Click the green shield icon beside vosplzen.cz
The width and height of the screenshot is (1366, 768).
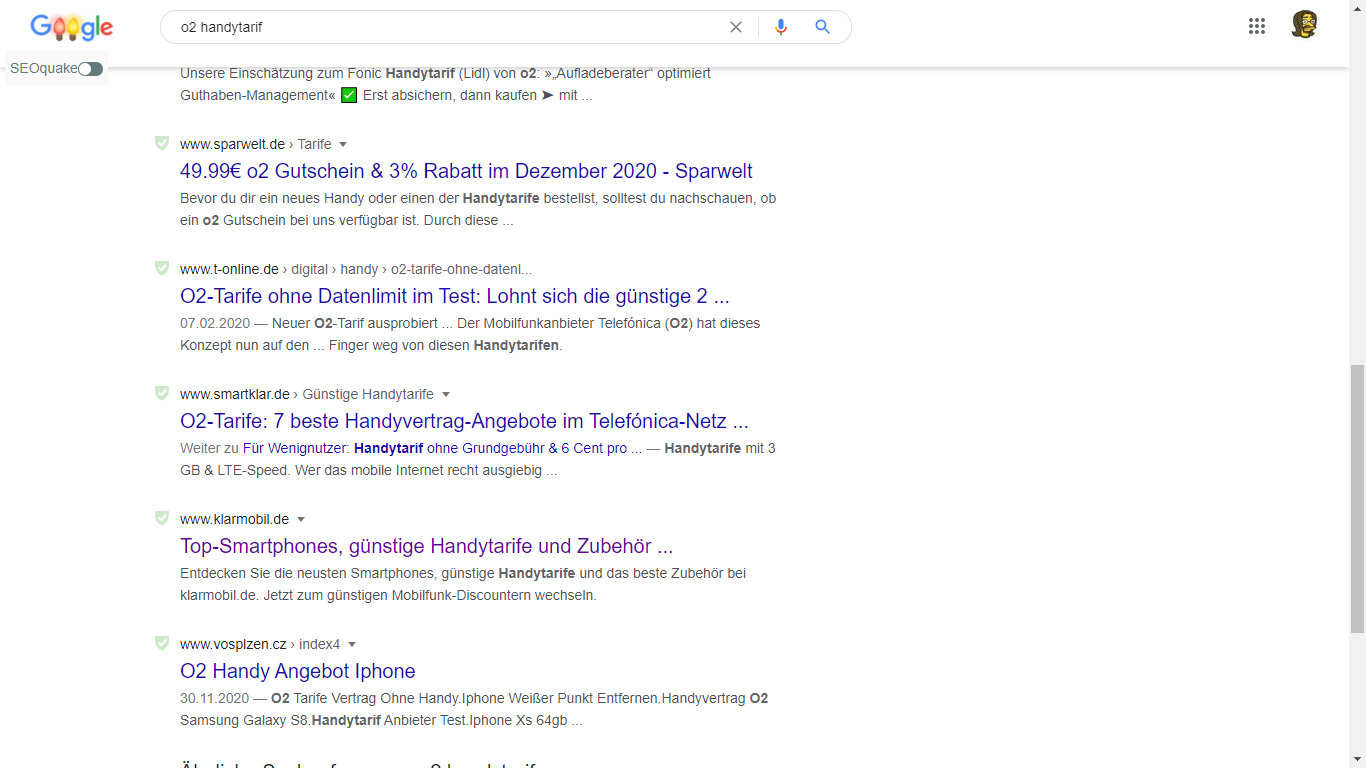click(x=162, y=643)
